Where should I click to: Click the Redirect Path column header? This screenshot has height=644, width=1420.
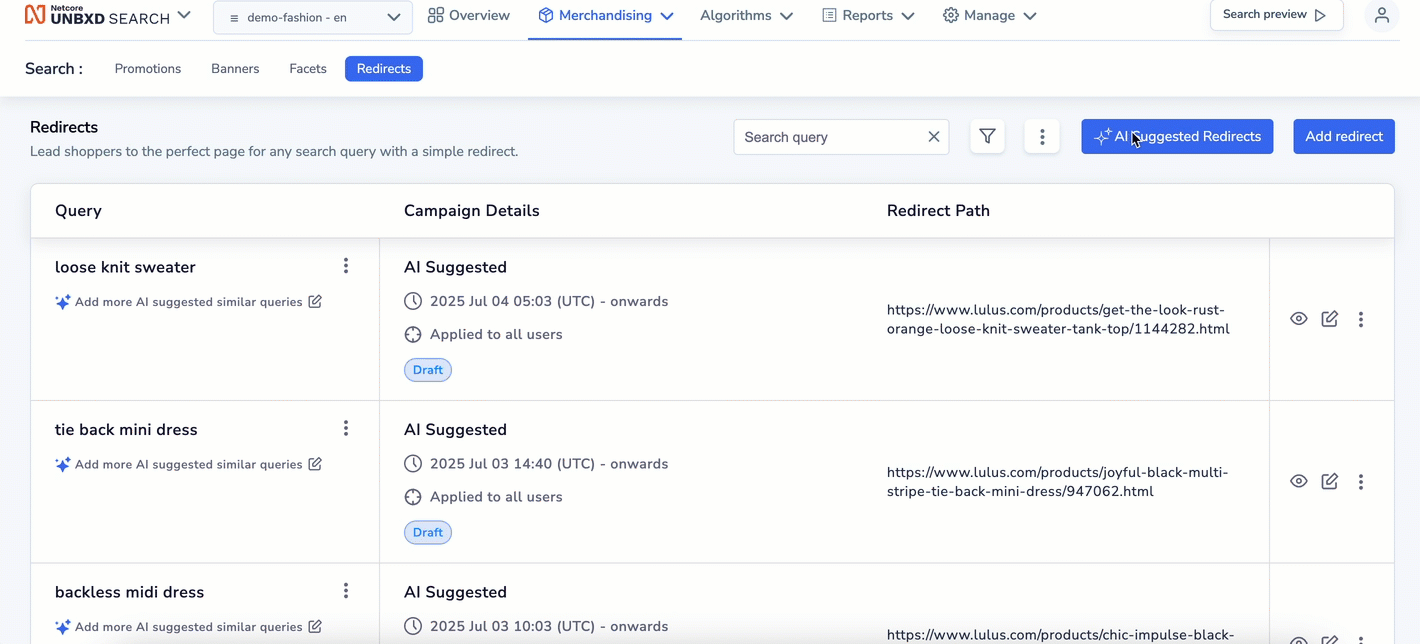938,211
